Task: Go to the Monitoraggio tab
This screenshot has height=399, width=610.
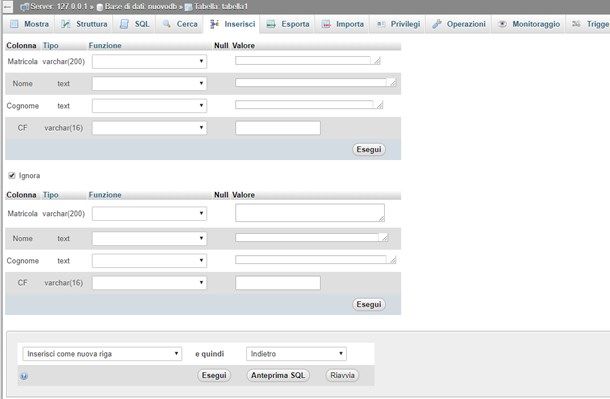Action: coord(529,24)
